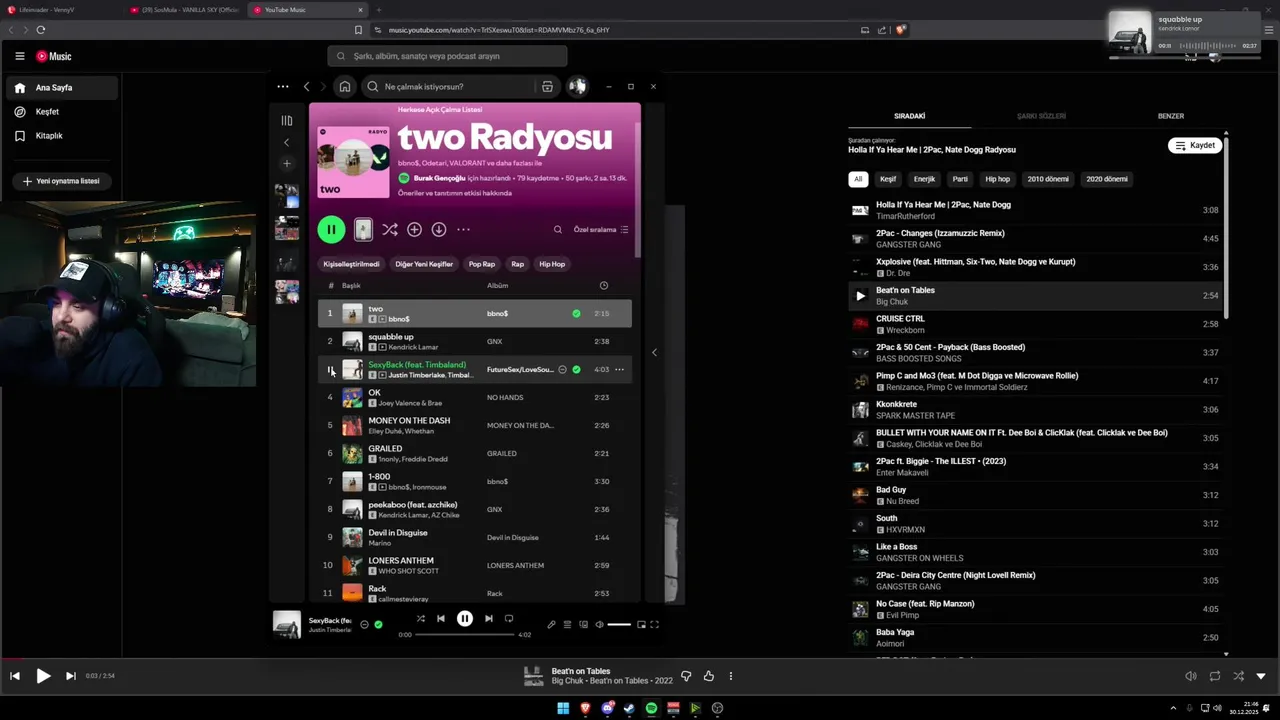Collapse Spotify library sidebar arrow
Viewport: 1280px width, 720px height.
pos(286,142)
